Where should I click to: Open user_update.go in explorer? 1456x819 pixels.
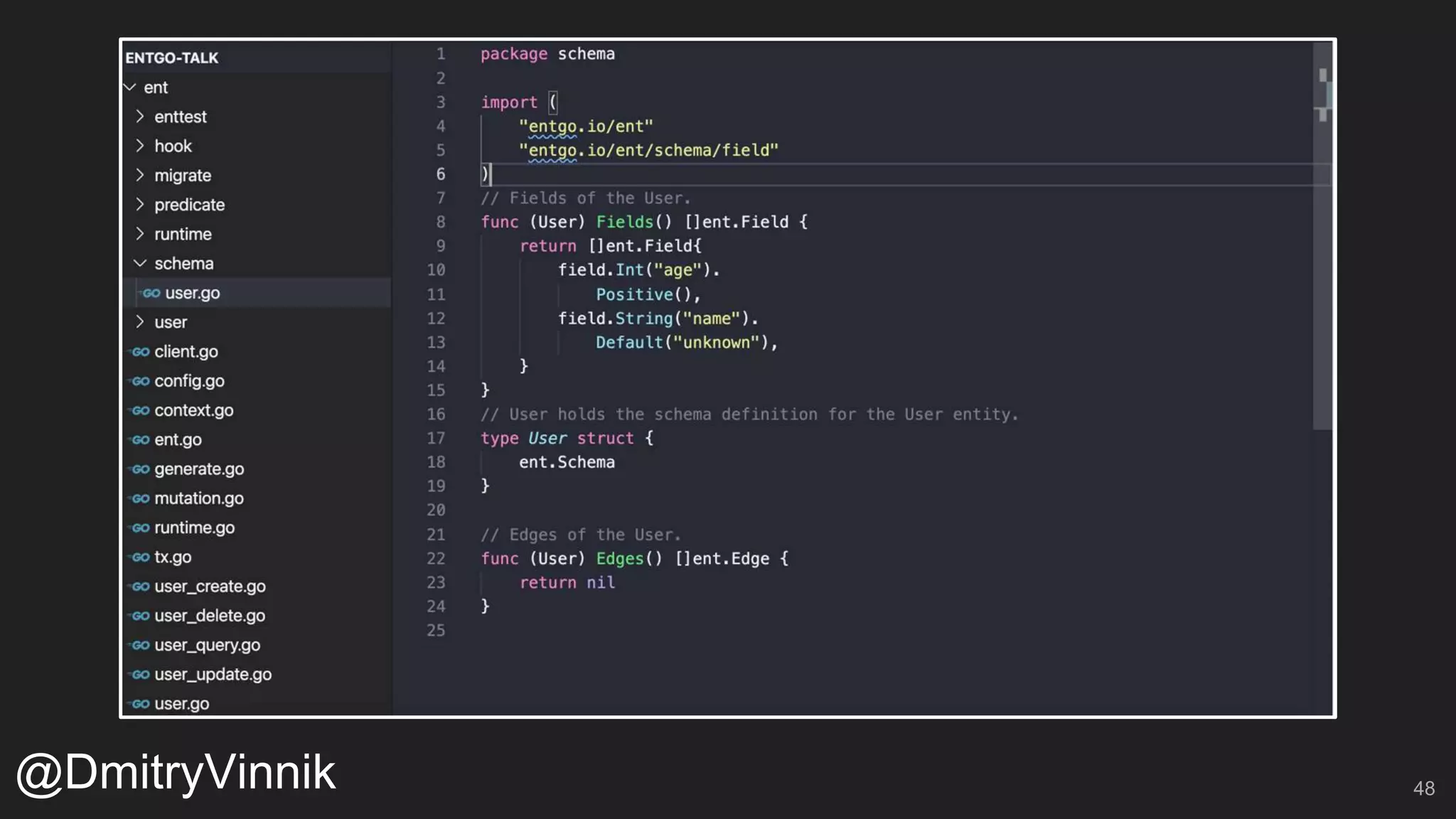click(x=213, y=675)
